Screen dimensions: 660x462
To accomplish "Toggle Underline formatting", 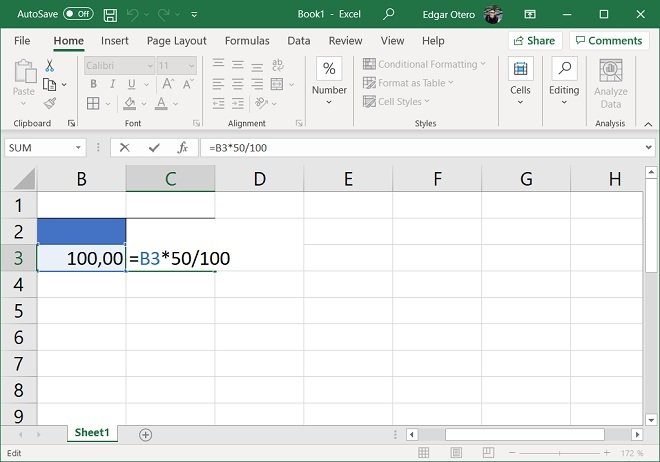I will point(131,84).
